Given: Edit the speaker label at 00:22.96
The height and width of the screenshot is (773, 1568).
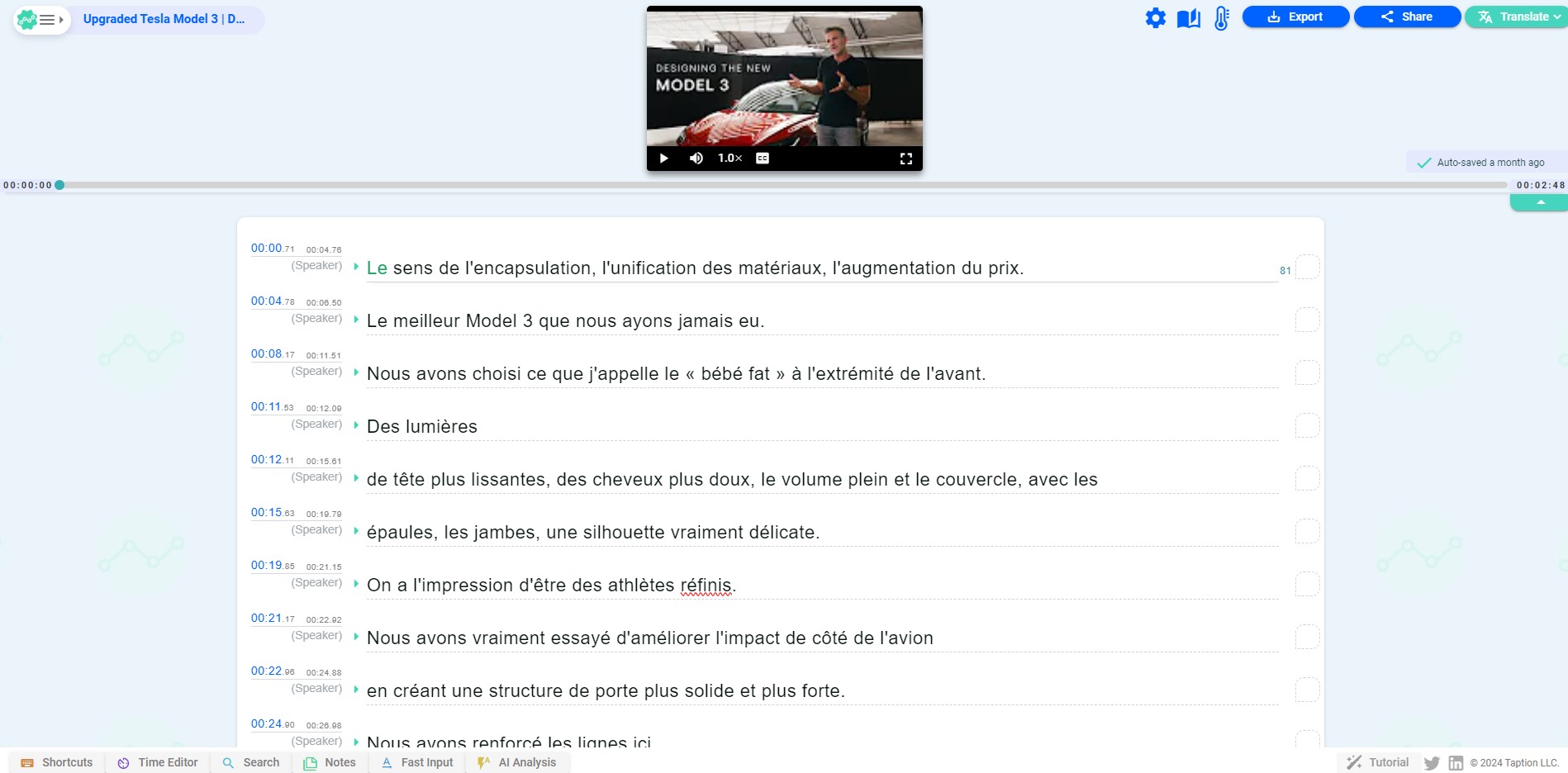Looking at the screenshot, I should coord(316,688).
